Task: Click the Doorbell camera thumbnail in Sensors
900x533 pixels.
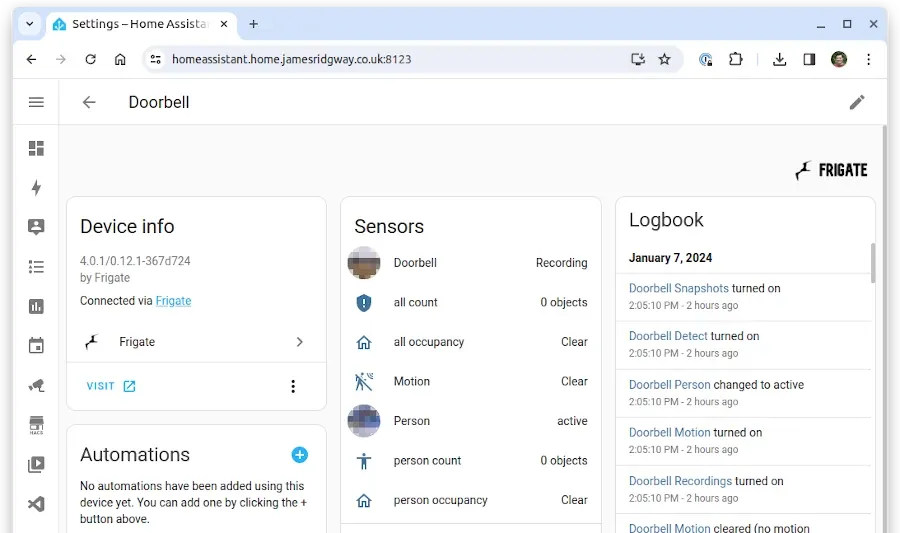Action: point(364,263)
